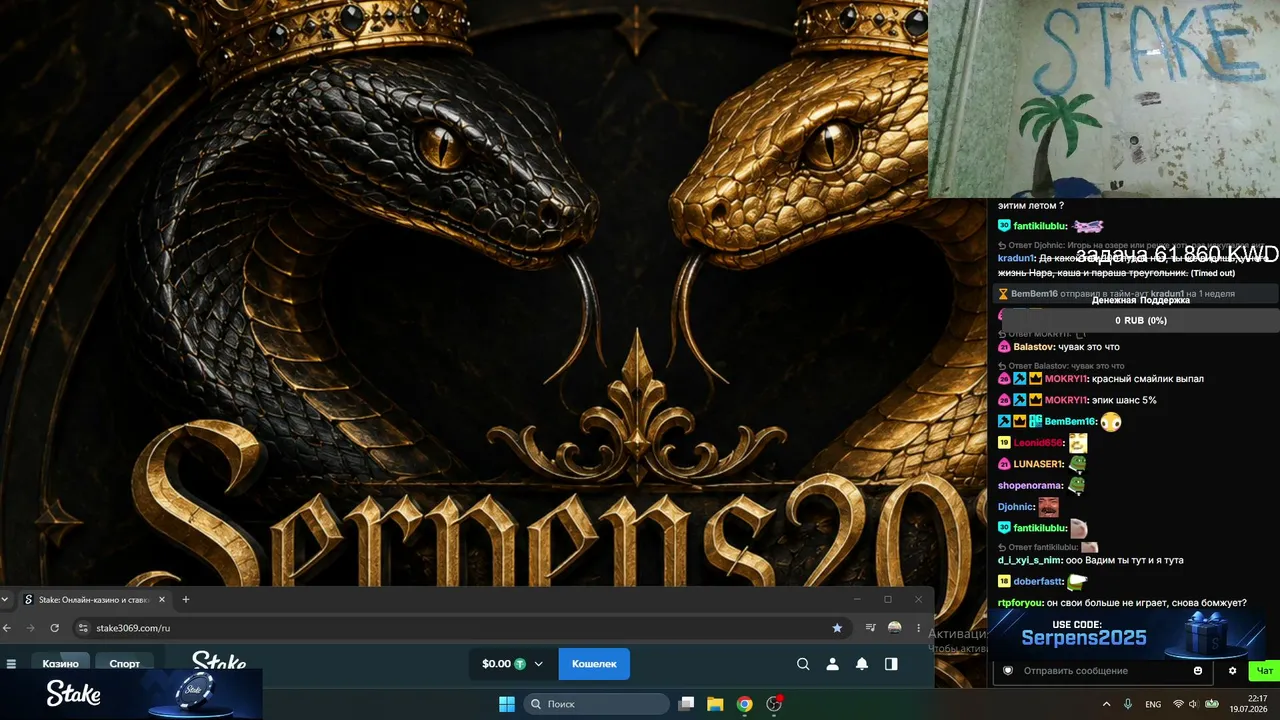The image size is (1280, 720).
Task: Click the taskbar Поиск search box
Action: click(597, 704)
